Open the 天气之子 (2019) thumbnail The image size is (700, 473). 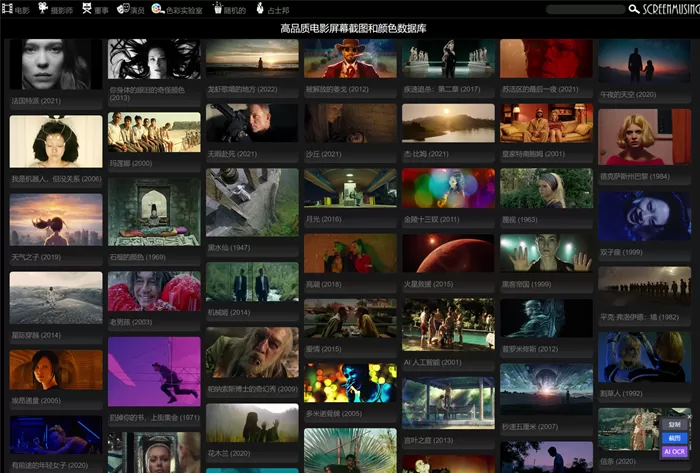tap(56, 219)
